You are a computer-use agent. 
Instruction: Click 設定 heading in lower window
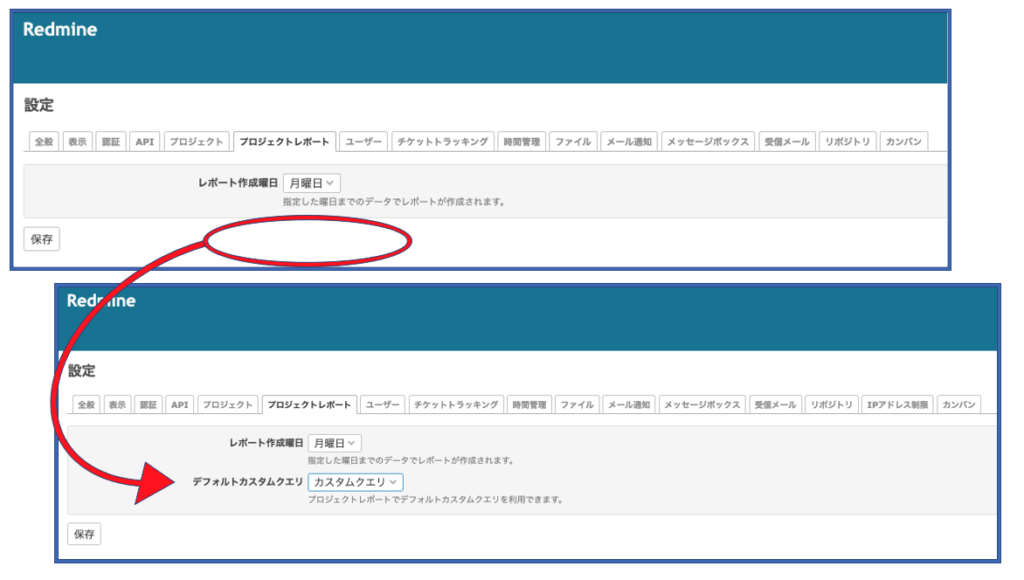pyautogui.click(x=82, y=371)
